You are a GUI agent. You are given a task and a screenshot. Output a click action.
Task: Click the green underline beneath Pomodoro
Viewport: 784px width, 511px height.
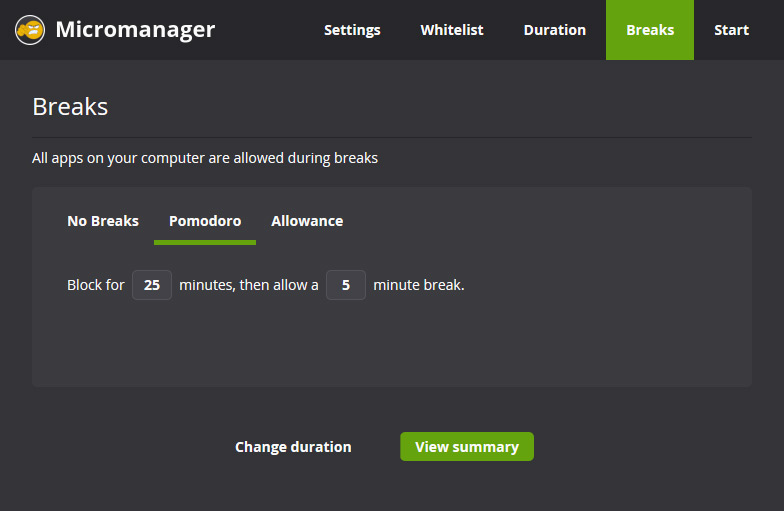tap(205, 242)
